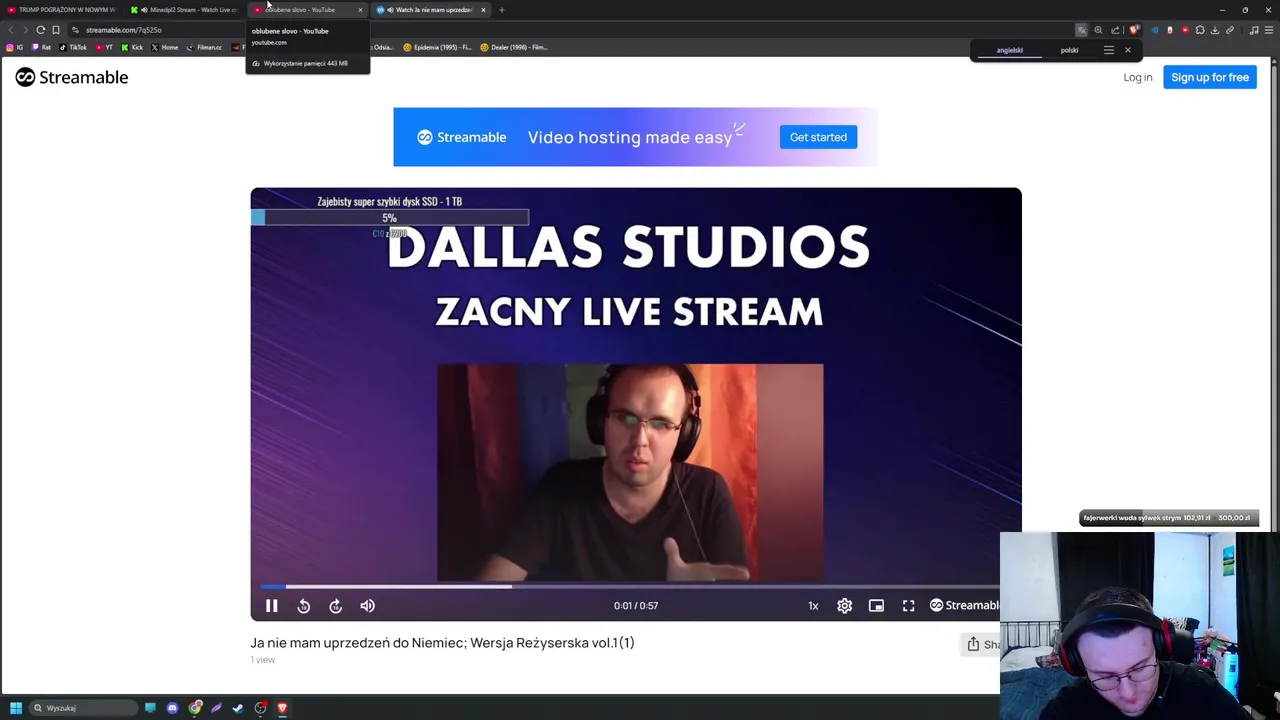Screen dimensions: 1280x720
Task: Open the Kick bookmark
Action: tap(132, 47)
